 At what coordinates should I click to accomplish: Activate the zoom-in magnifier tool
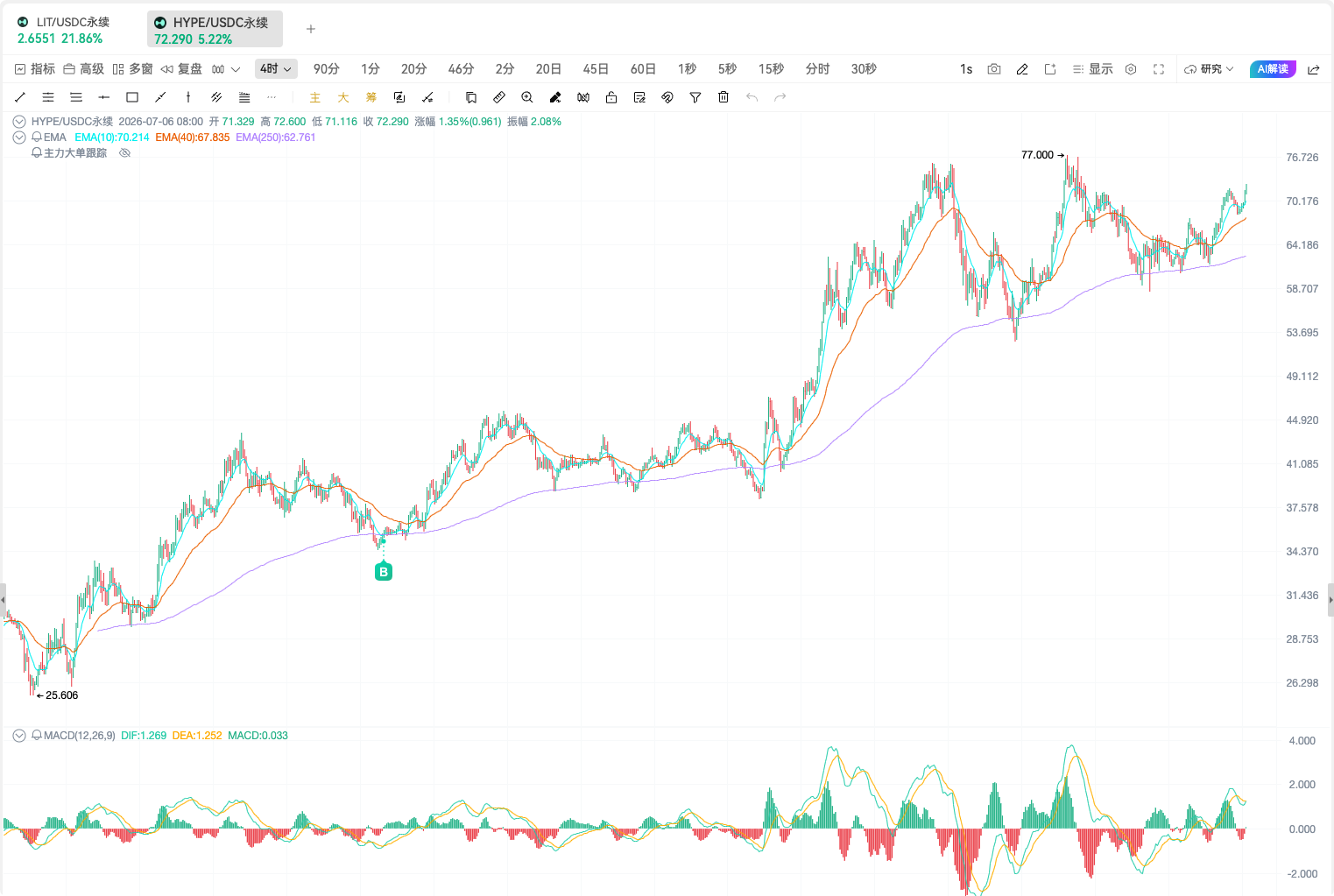click(527, 97)
